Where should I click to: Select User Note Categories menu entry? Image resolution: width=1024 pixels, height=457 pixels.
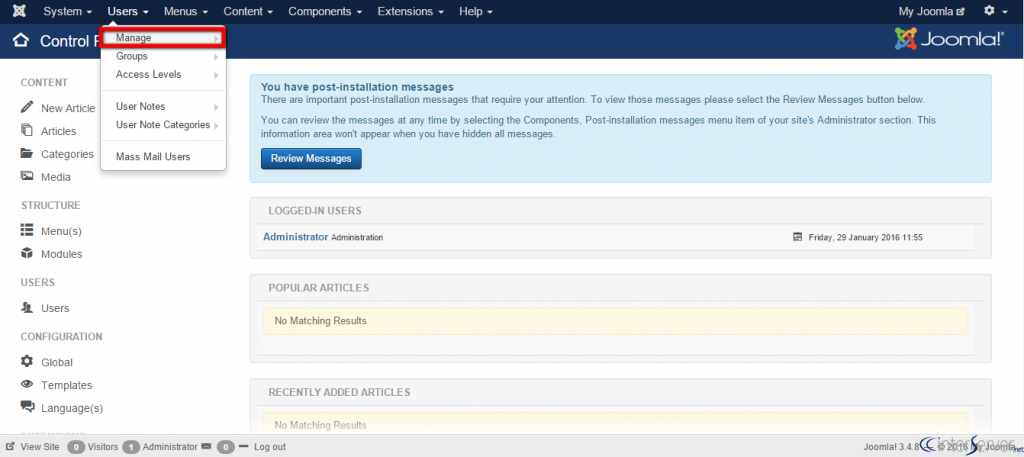163,125
